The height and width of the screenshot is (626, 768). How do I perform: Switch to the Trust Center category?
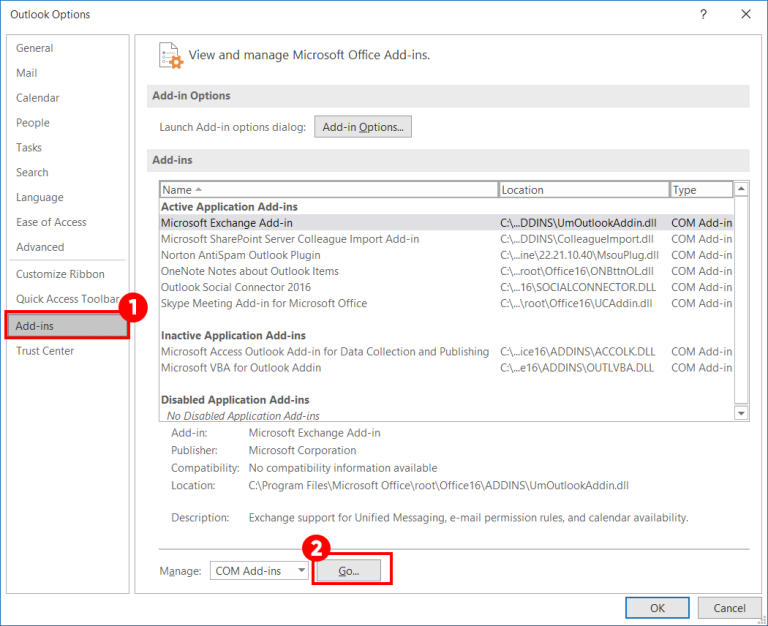pos(45,351)
